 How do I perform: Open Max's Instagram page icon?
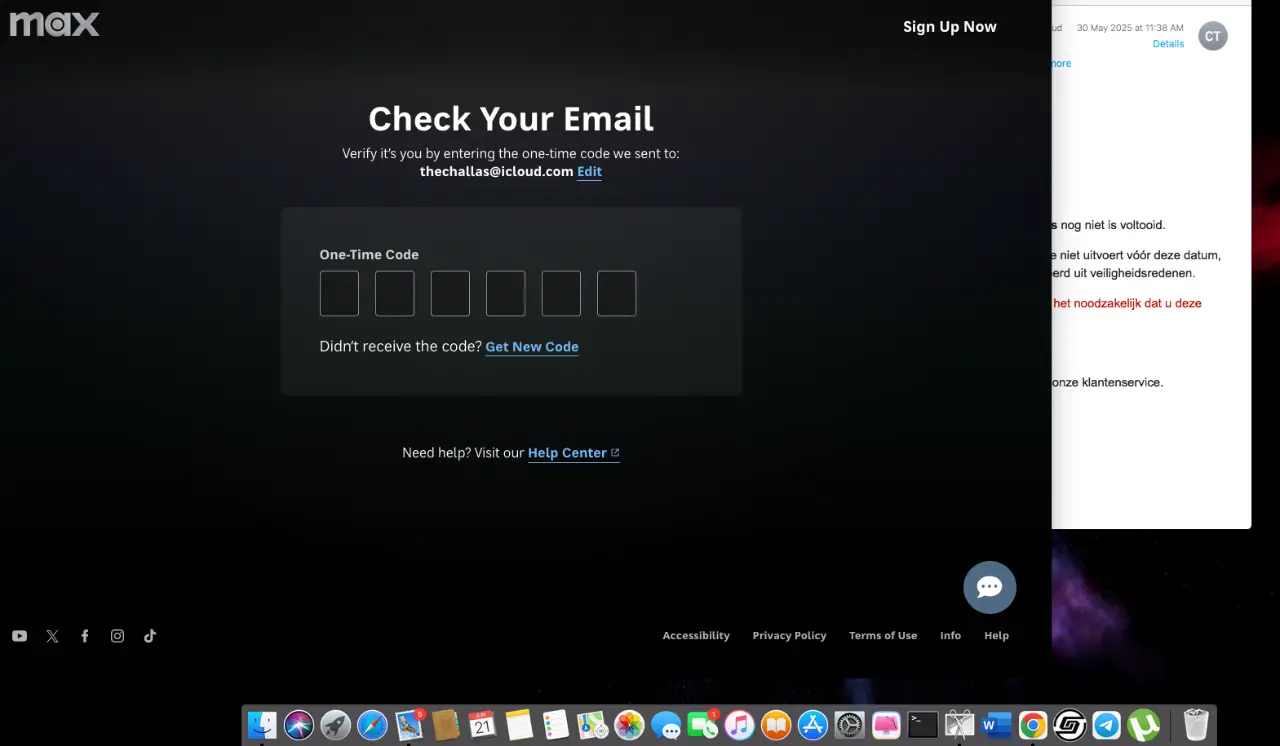(117, 636)
